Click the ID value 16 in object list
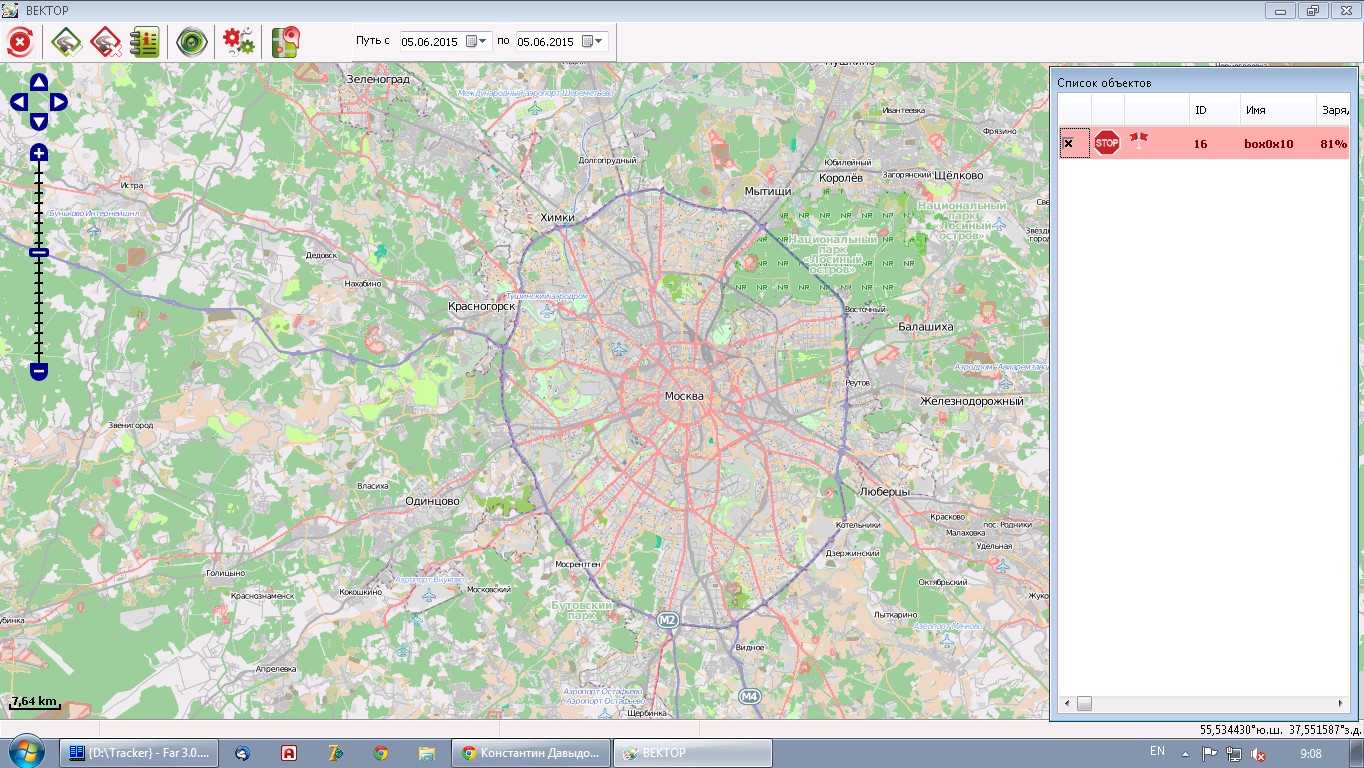Image resolution: width=1364 pixels, height=768 pixels. click(x=1200, y=144)
